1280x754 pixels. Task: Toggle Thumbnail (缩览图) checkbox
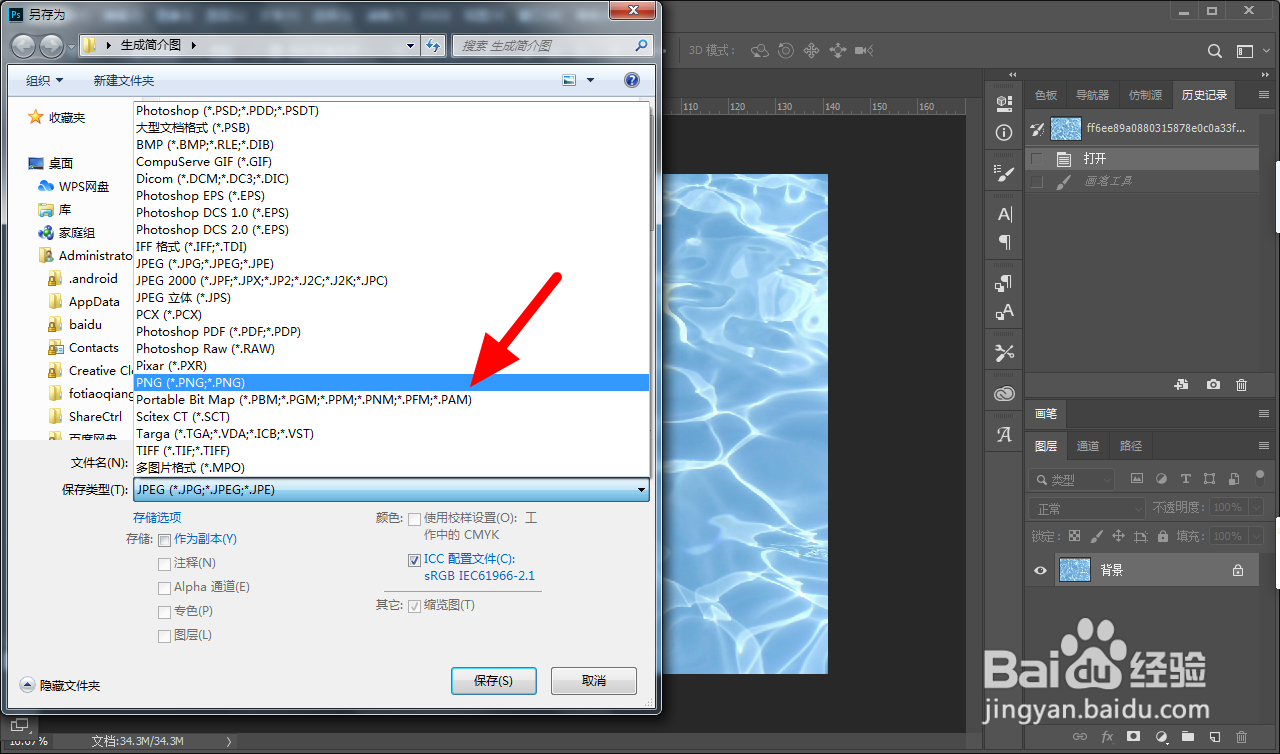coord(414,606)
